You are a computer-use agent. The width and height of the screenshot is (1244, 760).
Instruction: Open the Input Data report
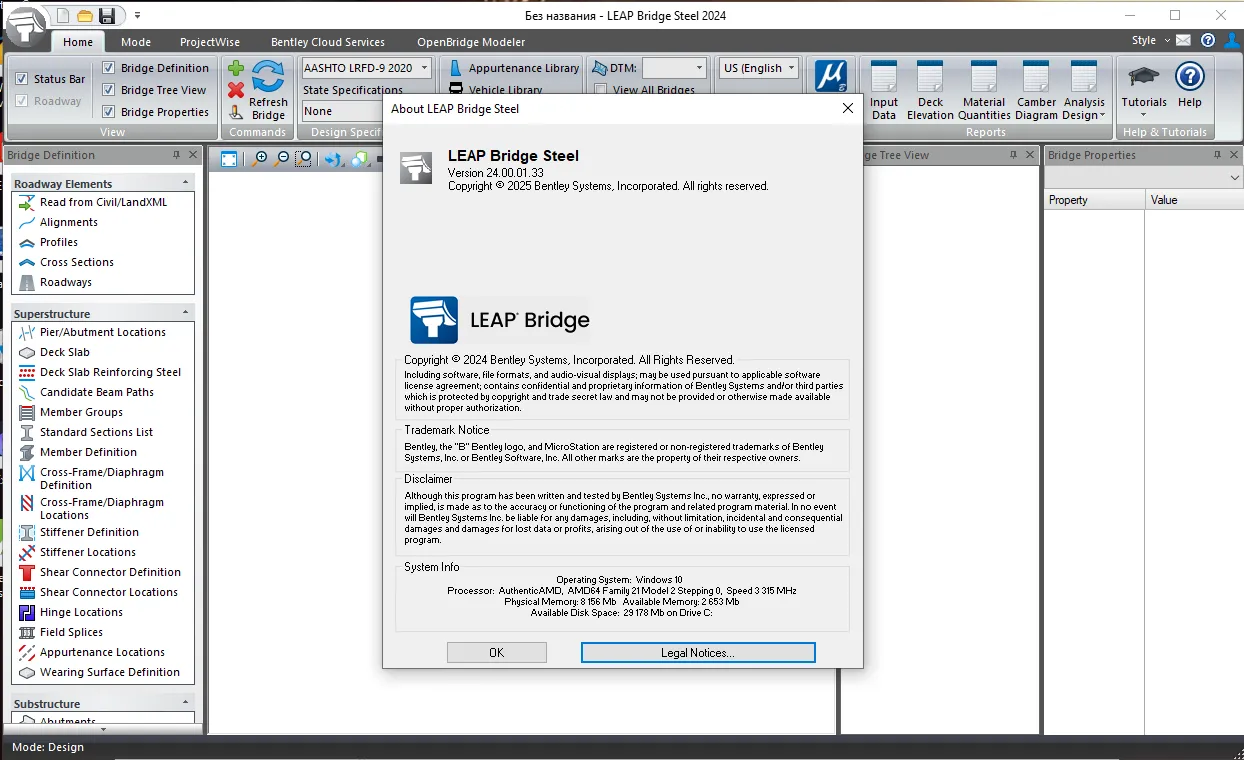coord(884,91)
